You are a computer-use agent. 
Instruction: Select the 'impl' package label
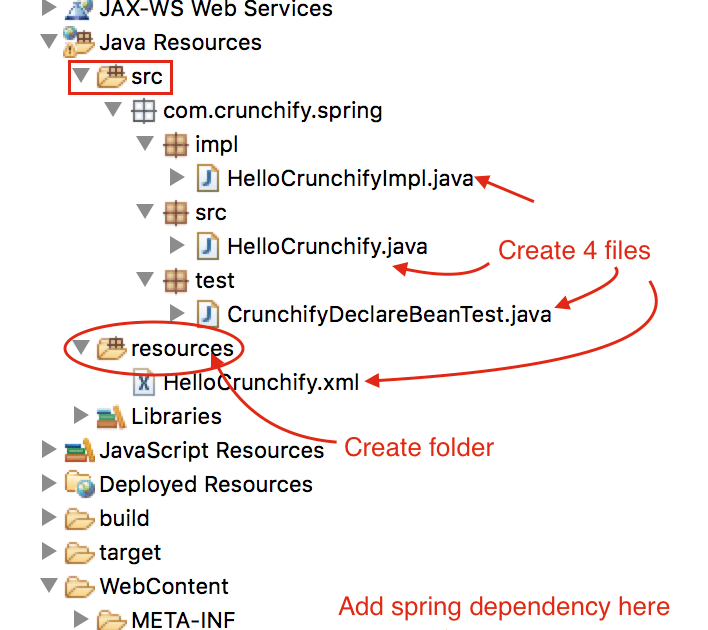(x=217, y=145)
